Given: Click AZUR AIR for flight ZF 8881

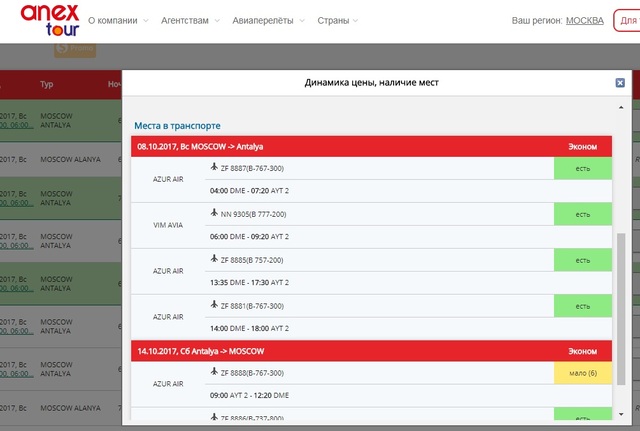Looking at the screenshot, I should (x=168, y=317).
